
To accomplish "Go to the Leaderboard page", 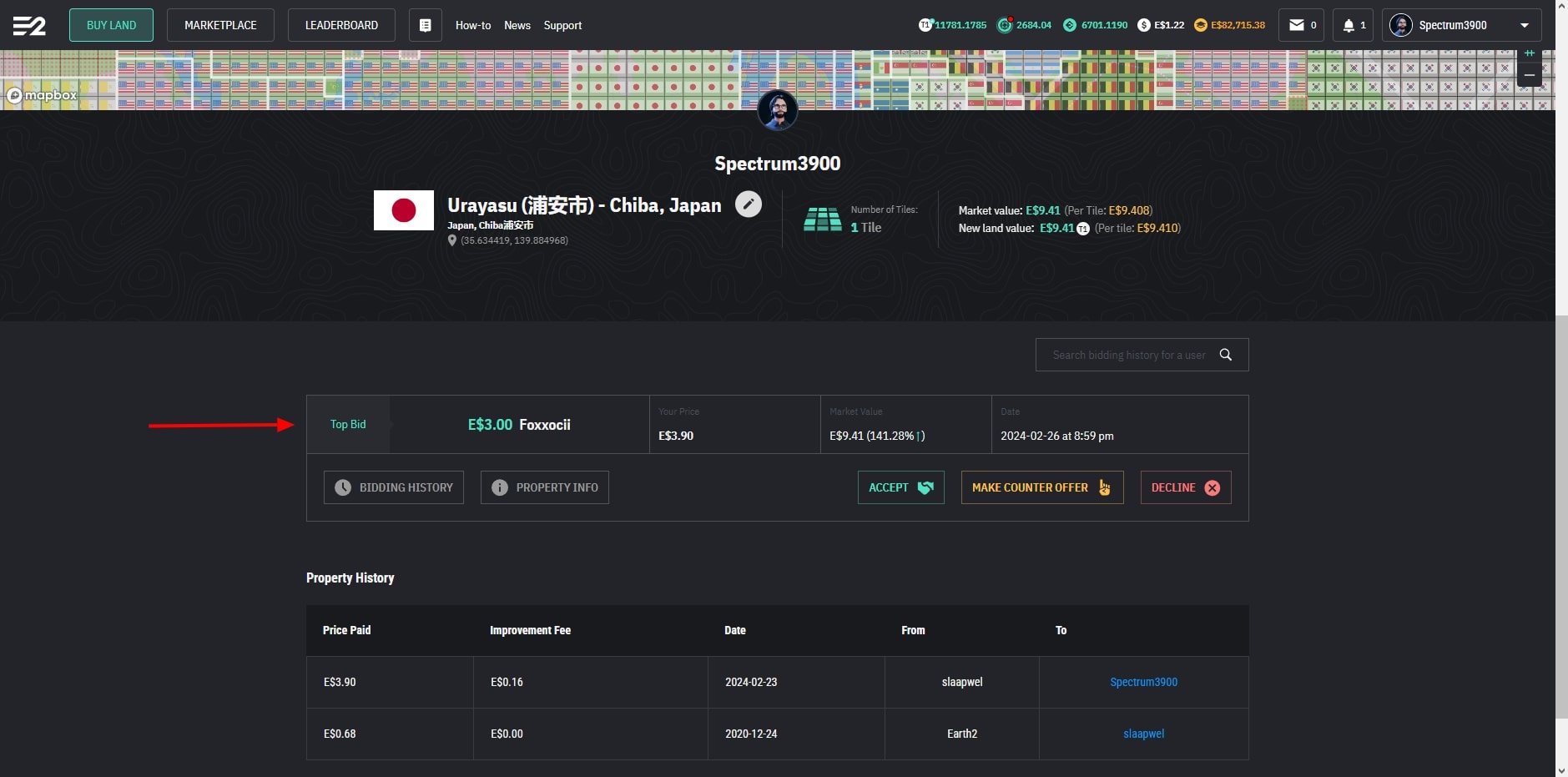I will (x=341, y=25).
